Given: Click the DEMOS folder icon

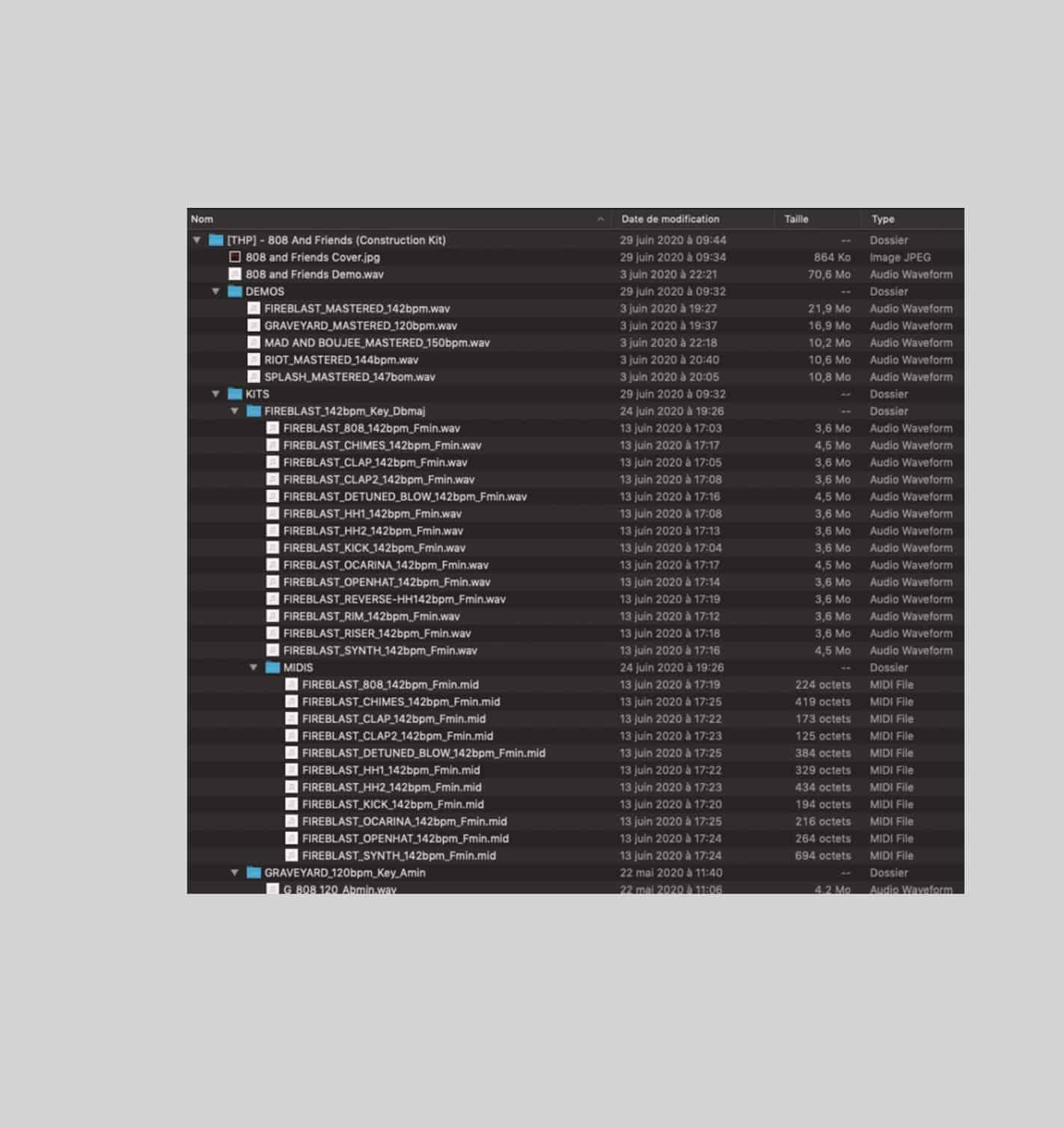Looking at the screenshot, I should coord(235,292).
